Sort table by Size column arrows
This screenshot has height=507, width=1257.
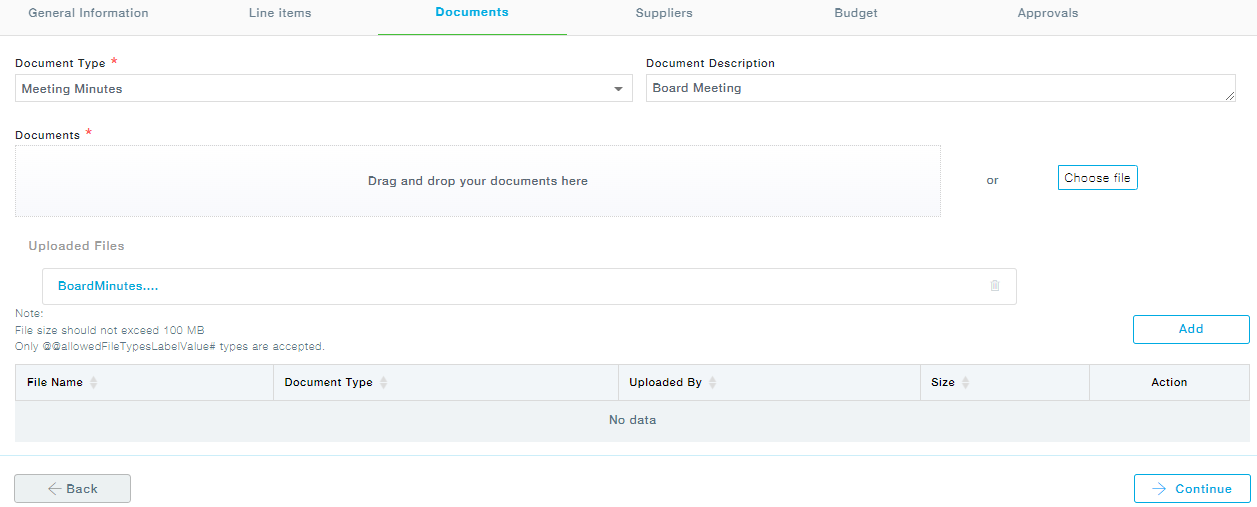pos(965,383)
